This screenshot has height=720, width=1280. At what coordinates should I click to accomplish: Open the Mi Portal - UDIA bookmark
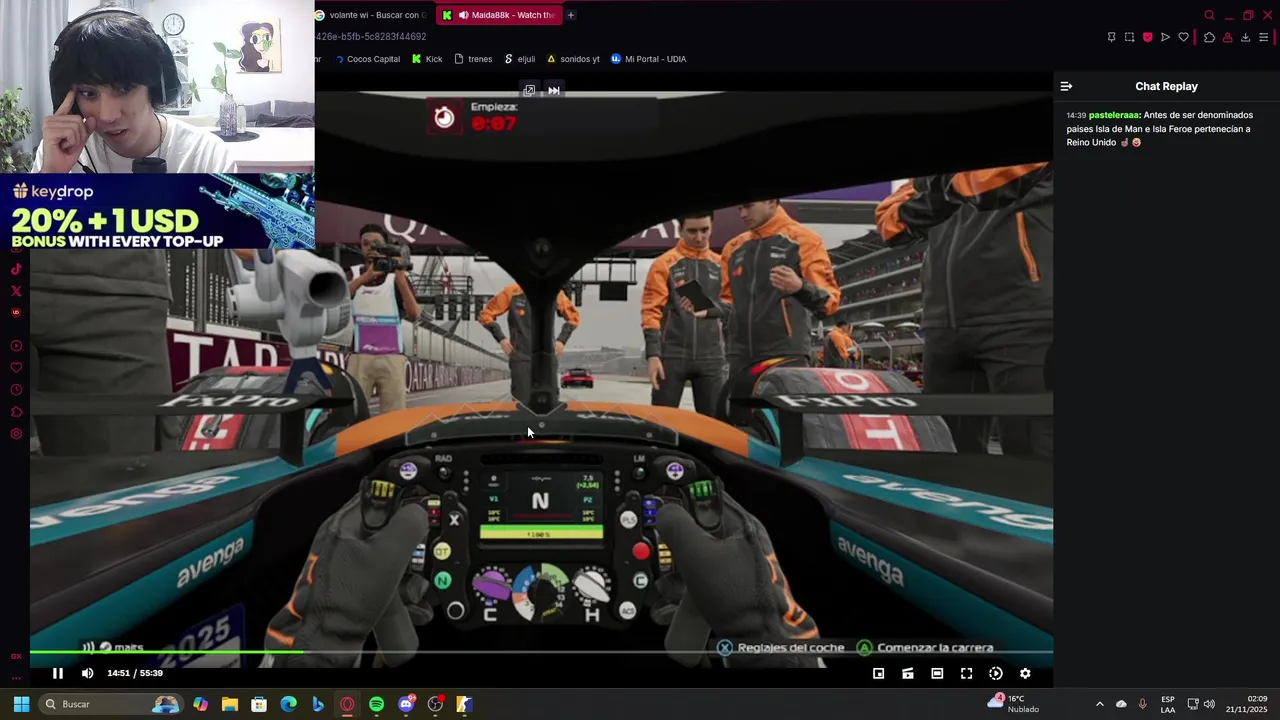coord(648,59)
